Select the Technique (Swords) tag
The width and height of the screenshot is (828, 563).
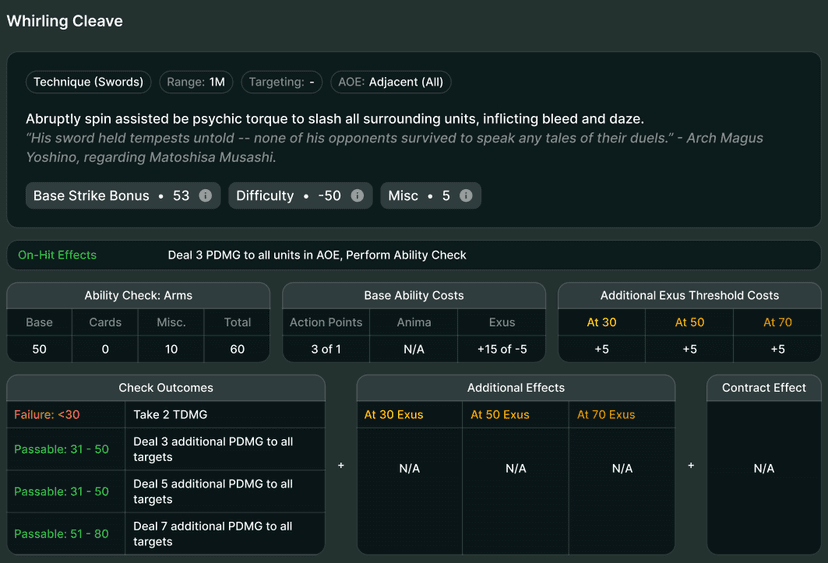point(88,82)
